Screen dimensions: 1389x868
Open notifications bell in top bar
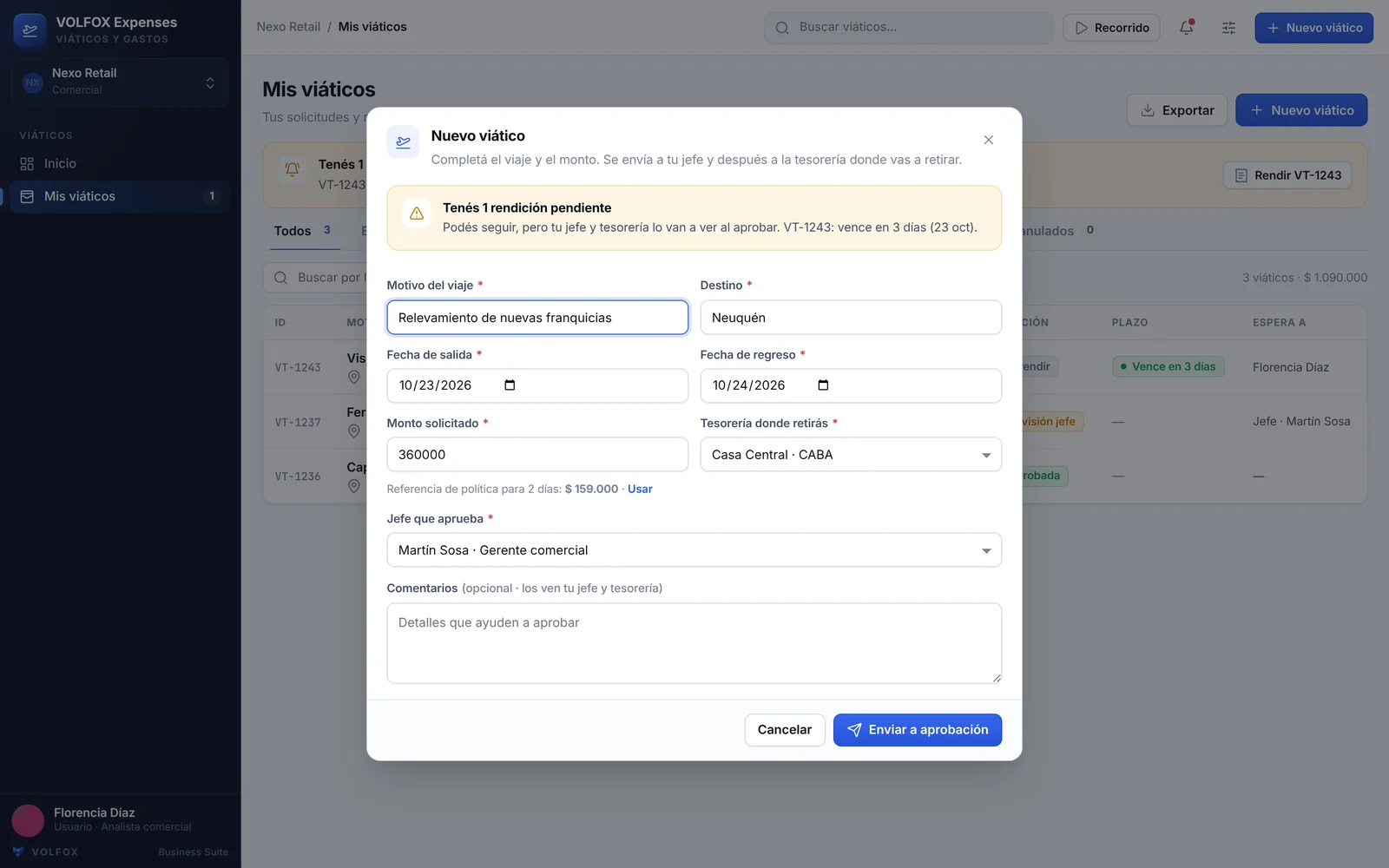point(1186,28)
